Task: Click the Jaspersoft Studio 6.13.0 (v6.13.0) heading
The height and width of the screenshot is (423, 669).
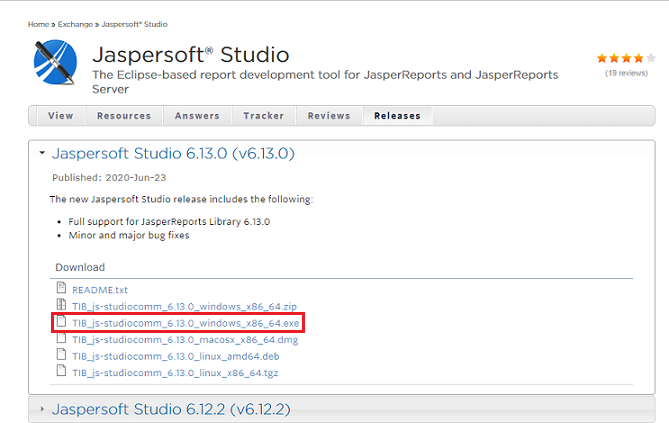Action: tap(173, 153)
